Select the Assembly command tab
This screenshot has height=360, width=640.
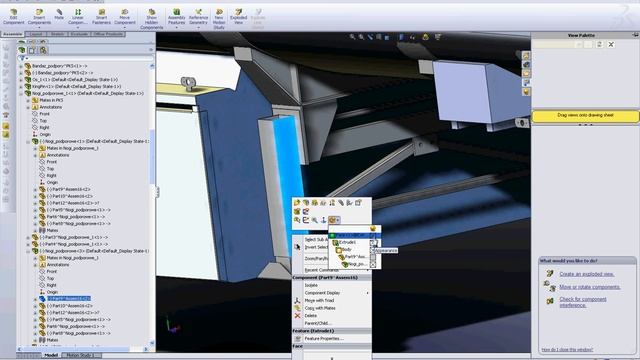point(13,35)
